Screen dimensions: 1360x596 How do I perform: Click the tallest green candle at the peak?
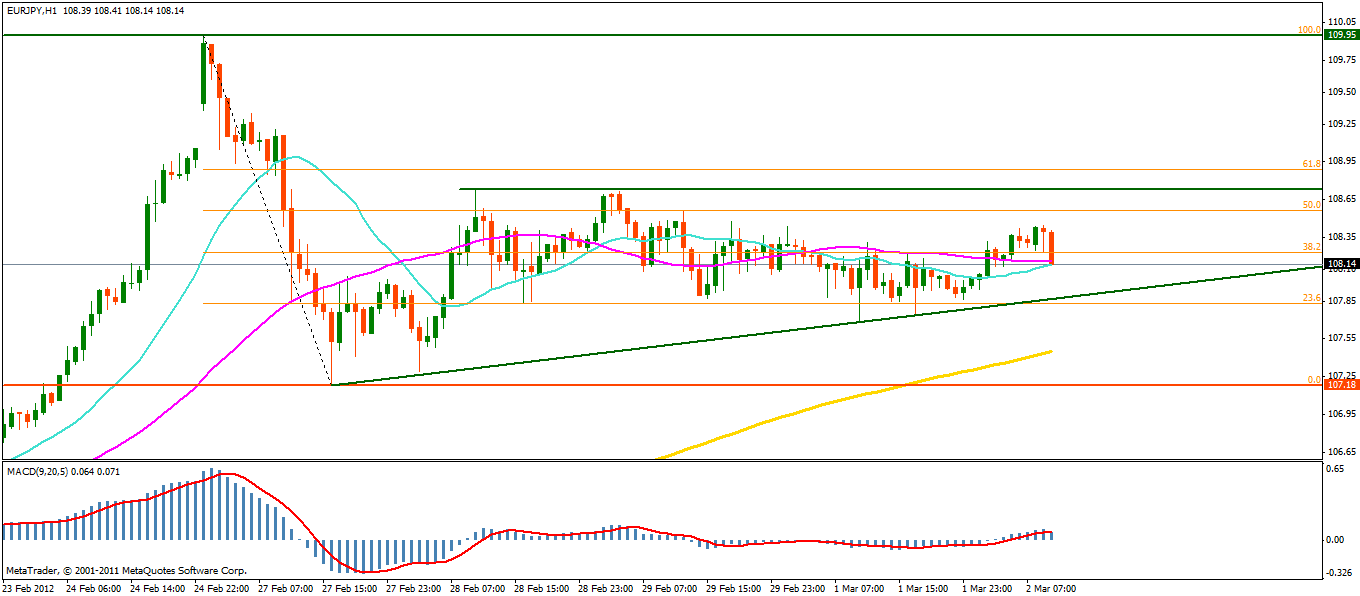pos(203,72)
